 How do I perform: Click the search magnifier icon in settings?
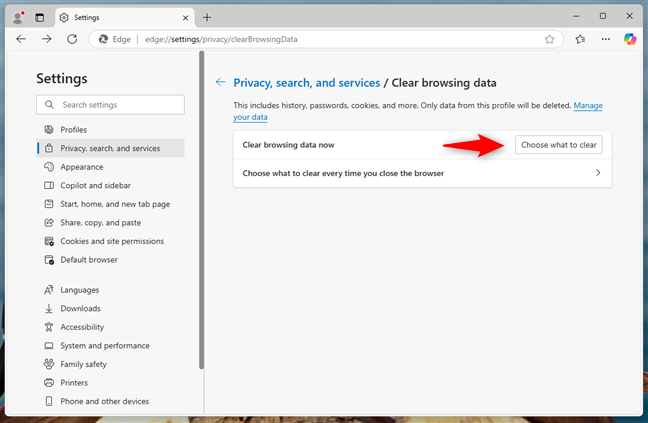(x=49, y=105)
